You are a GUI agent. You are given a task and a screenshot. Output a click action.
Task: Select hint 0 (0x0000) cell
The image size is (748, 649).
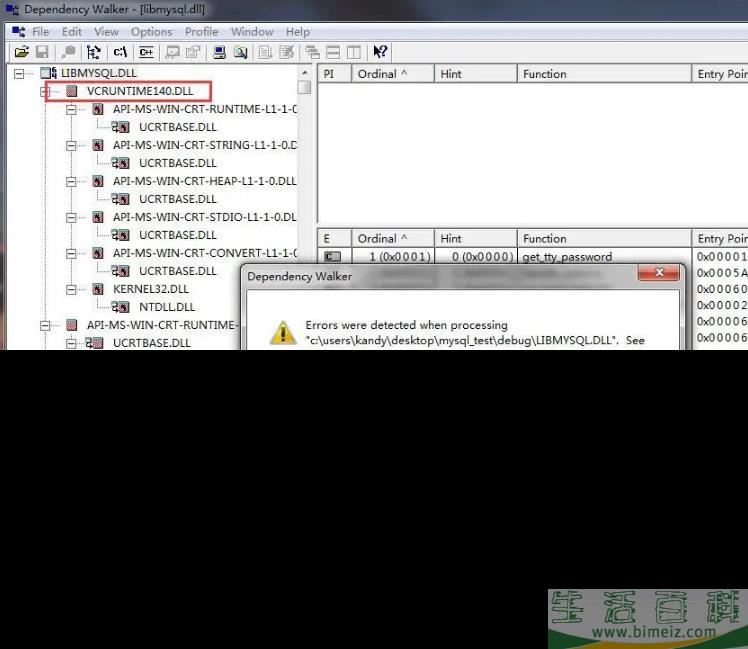tap(482, 257)
